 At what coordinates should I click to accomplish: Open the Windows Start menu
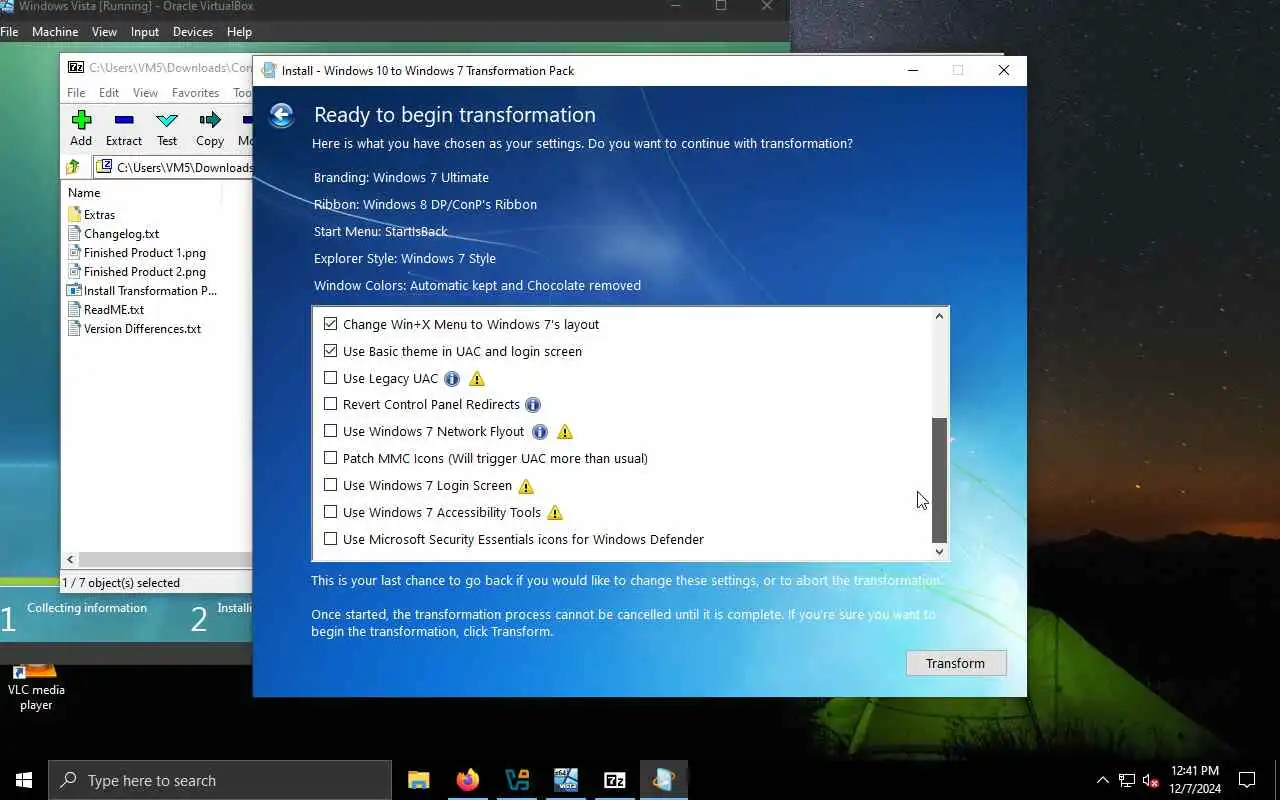[24, 780]
